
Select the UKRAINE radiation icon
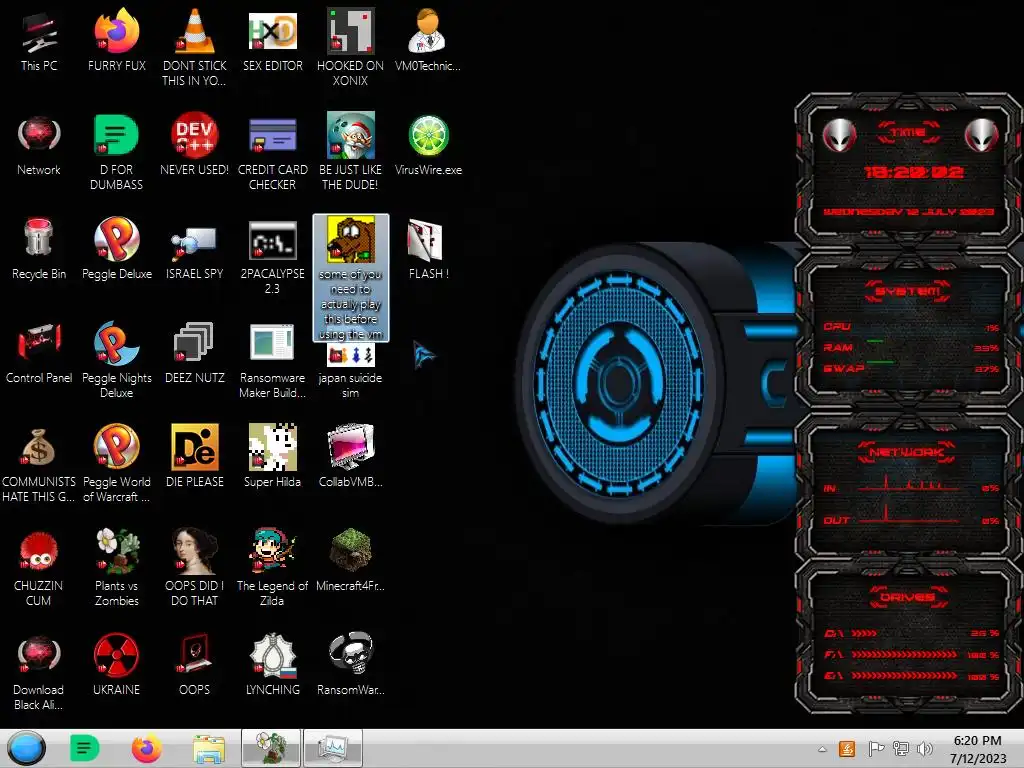[x=116, y=654]
